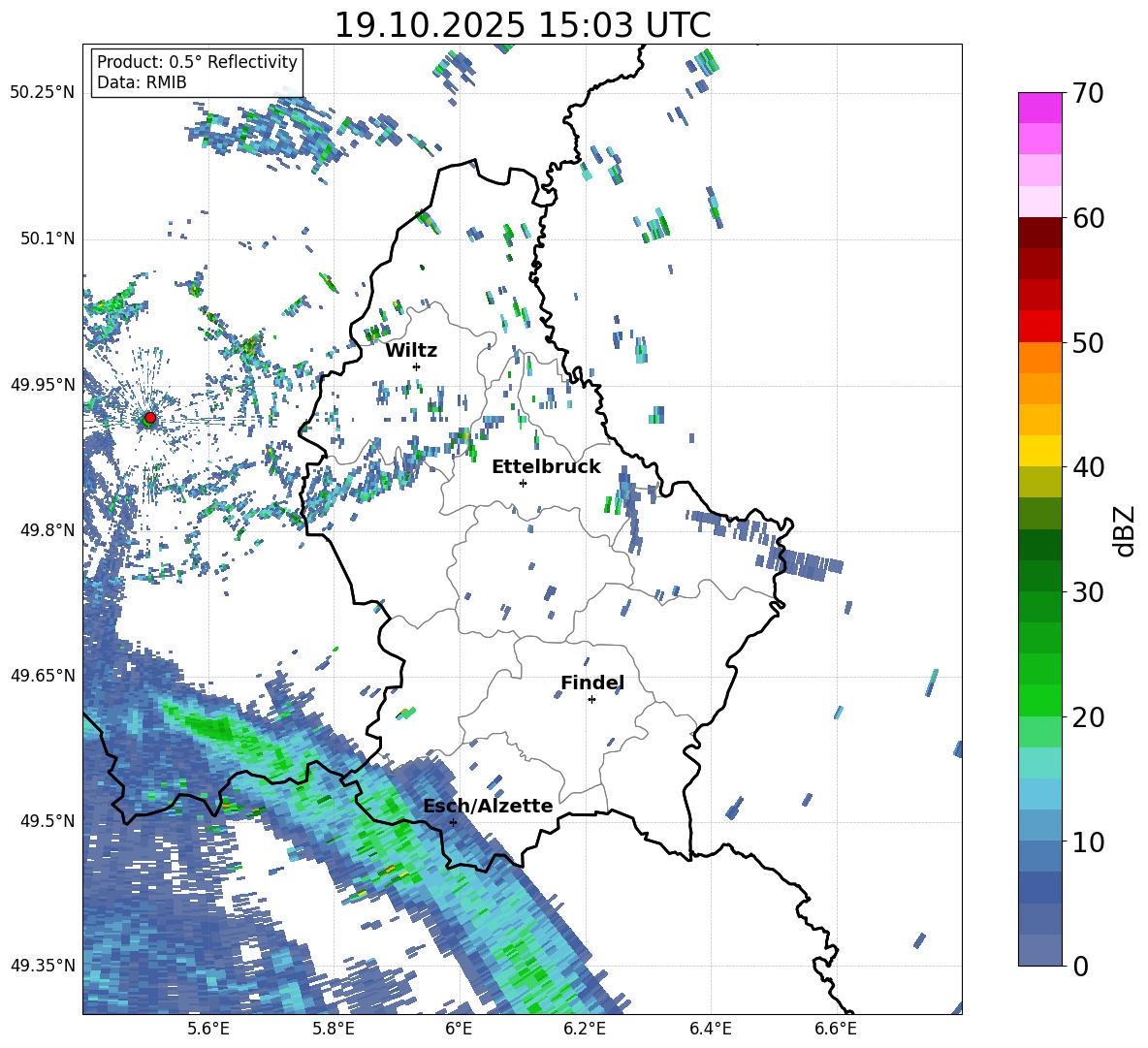Click the title 19.10.2025 15:03 UTC
This screenshot has width=1148, height=1048.
[x=523, y=25]
